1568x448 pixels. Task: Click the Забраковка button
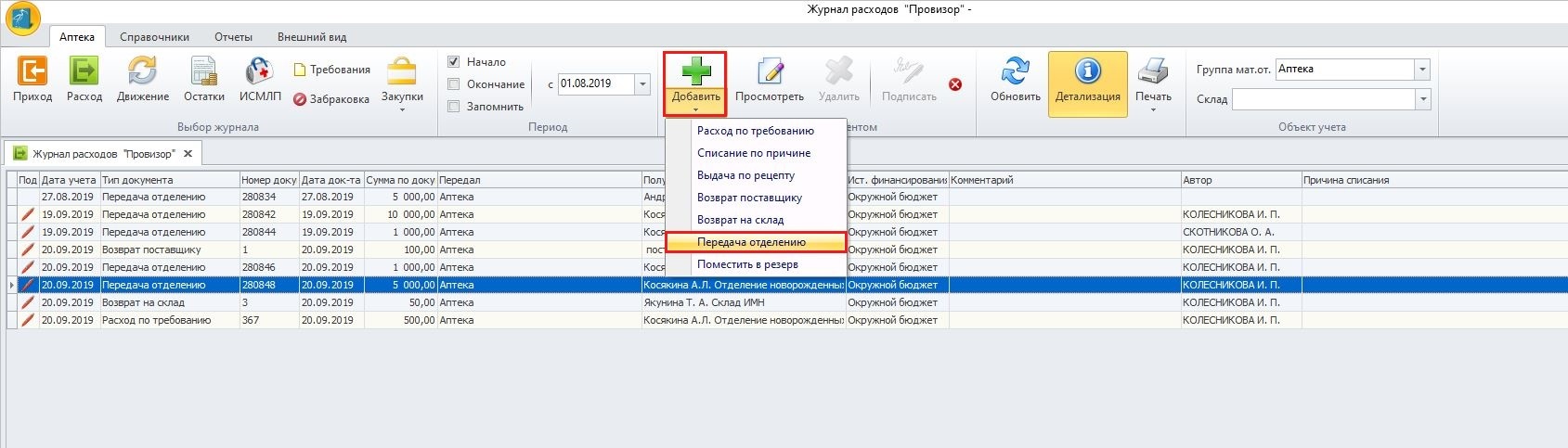click(x=331, y=99)
